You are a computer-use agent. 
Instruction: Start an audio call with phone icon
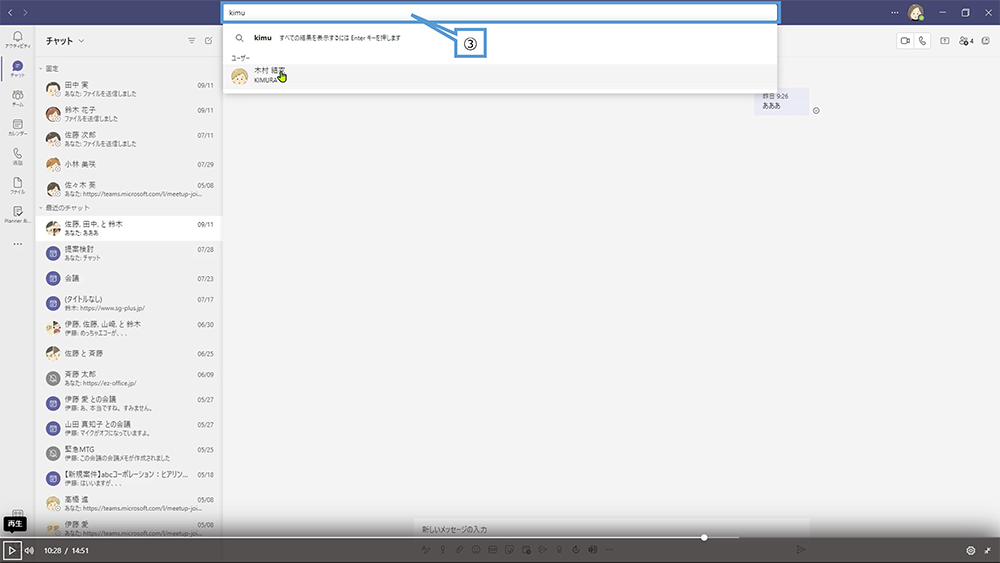922,41
